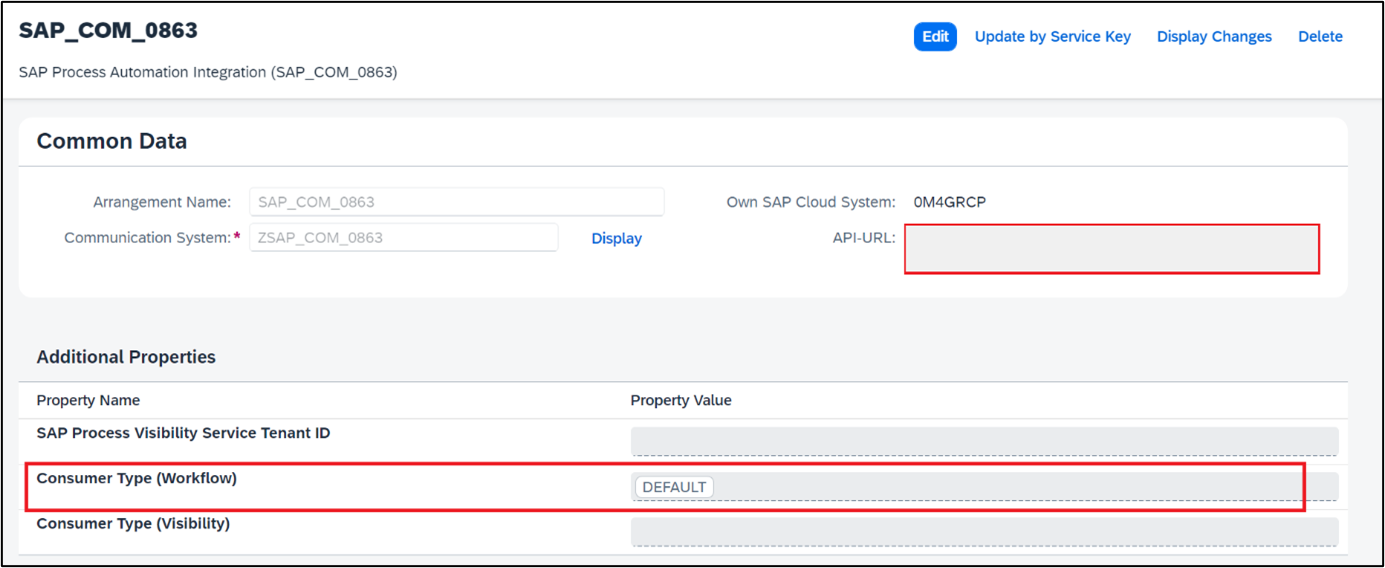Viewport: 1385px width, 568px height.
Task: Click the Consumer Type (Visibility) property name
Action: coord(133,523)
